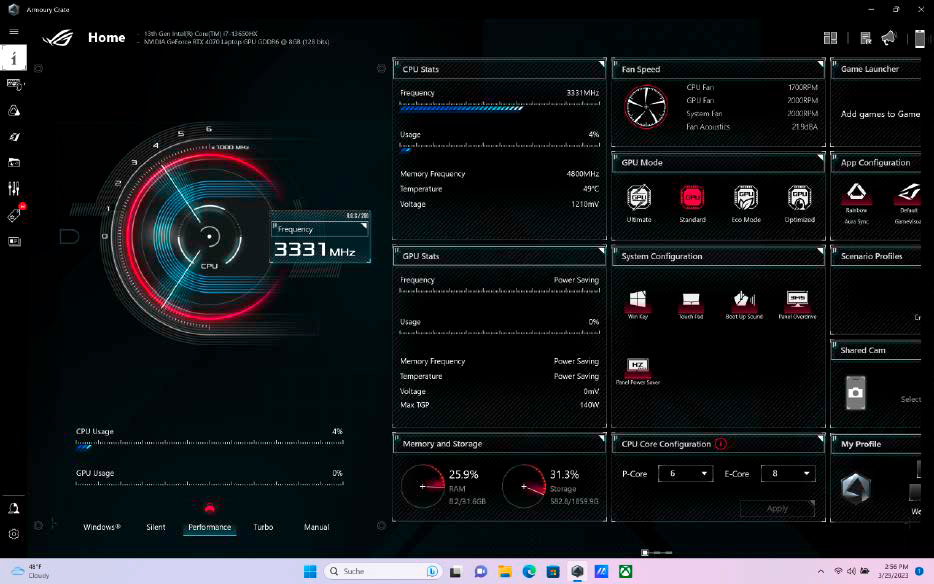Open the Xbox app from the taskbar

click(625, 572)
